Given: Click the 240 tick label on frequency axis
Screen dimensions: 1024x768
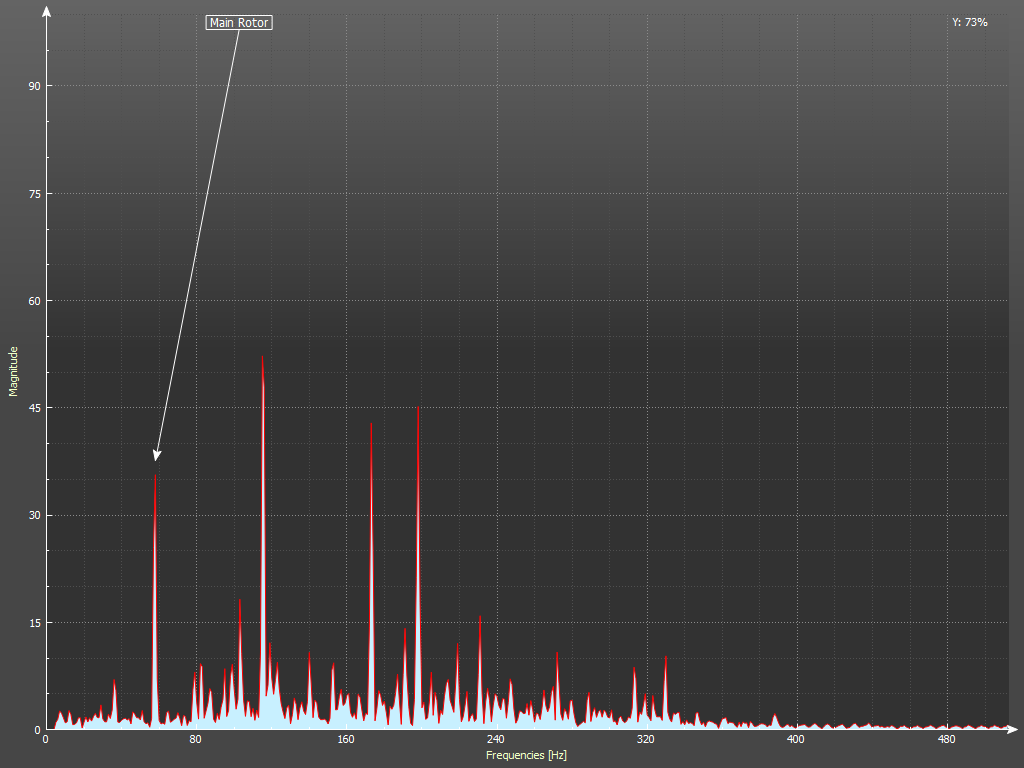Looking at the screenshot, I should (495, 741).
